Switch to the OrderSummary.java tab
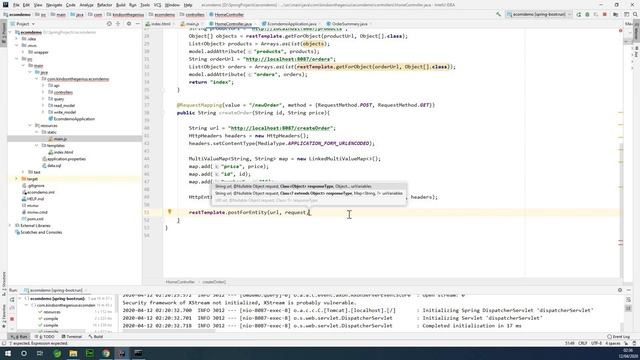Screen dimensions: 640x360 coord(349,24)
